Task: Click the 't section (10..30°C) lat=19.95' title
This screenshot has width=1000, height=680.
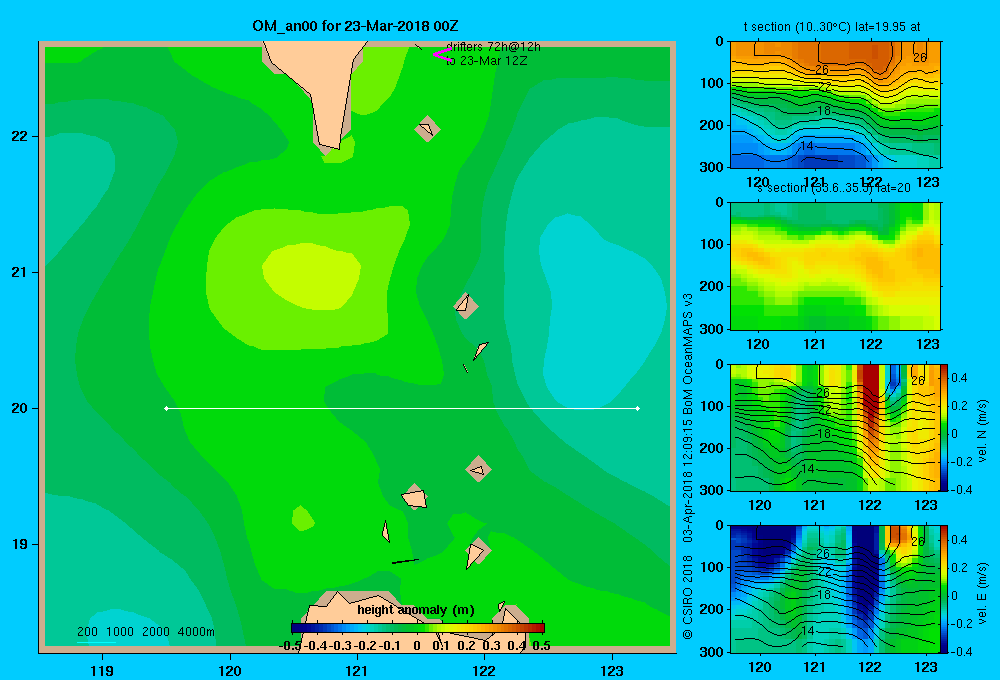Action: pos(832,27)
